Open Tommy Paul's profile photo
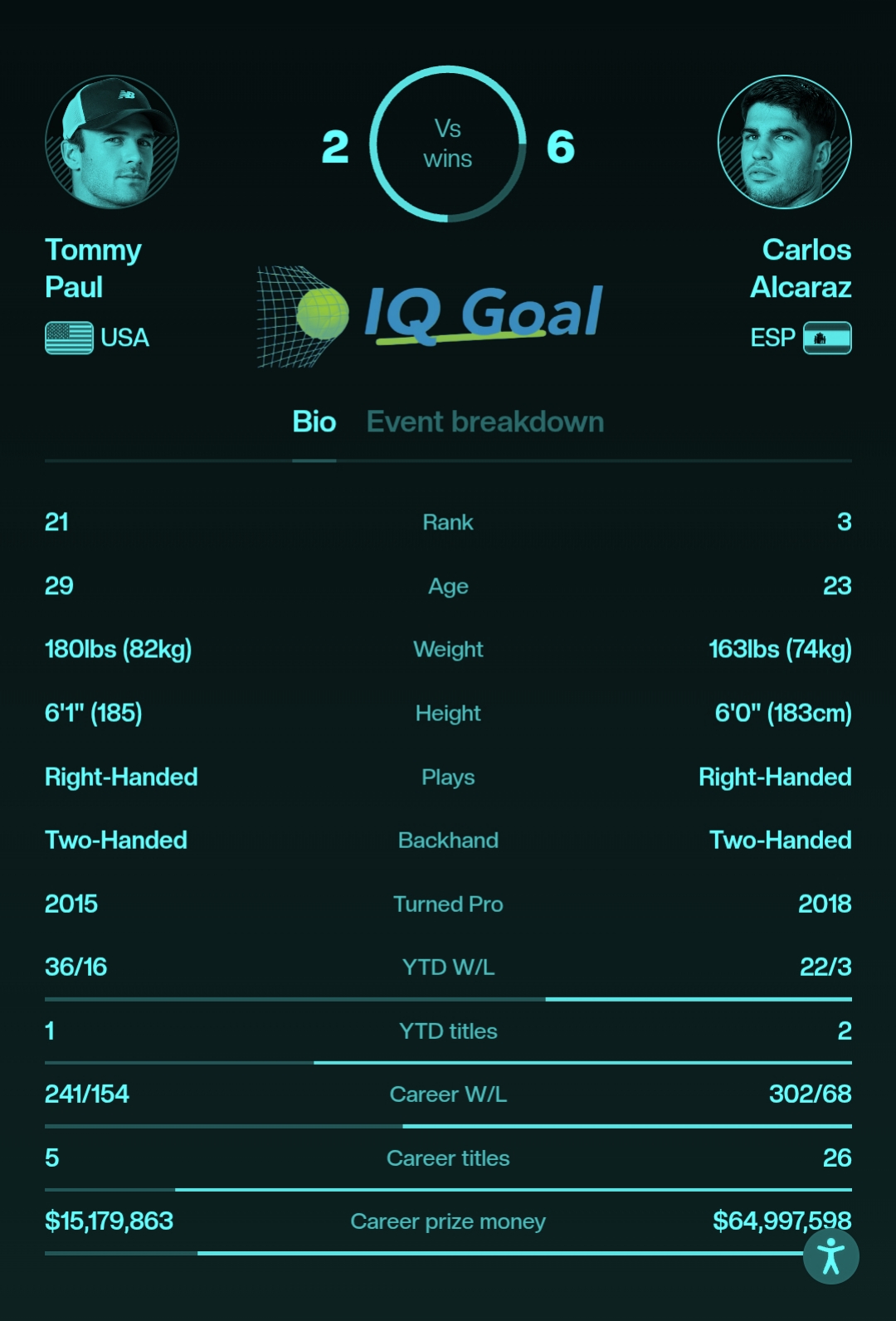The image size is (896, 1321). [111, 142]
